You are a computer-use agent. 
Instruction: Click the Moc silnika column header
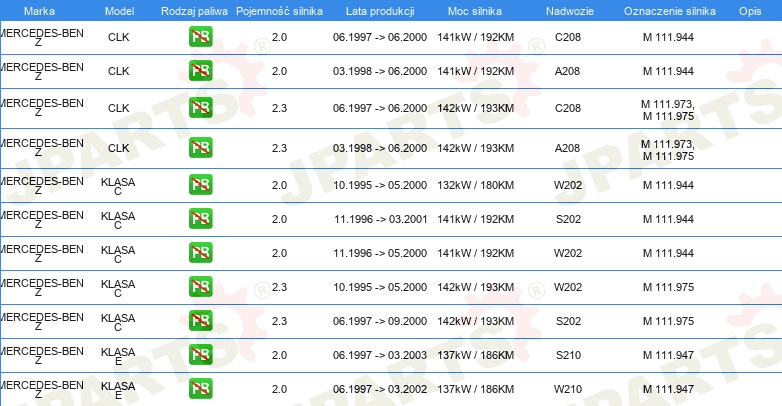(475, 11)
